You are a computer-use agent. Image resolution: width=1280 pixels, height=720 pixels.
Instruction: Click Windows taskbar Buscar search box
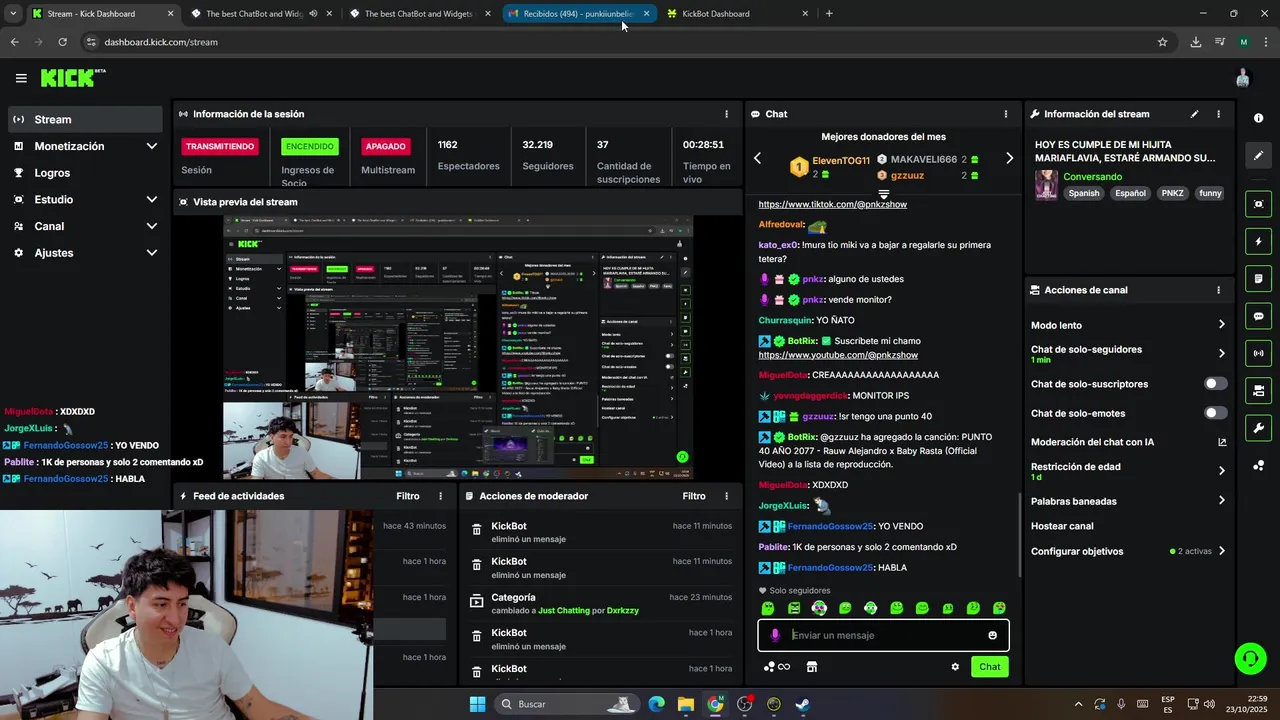pyautogui.click(x=566, y=704)
